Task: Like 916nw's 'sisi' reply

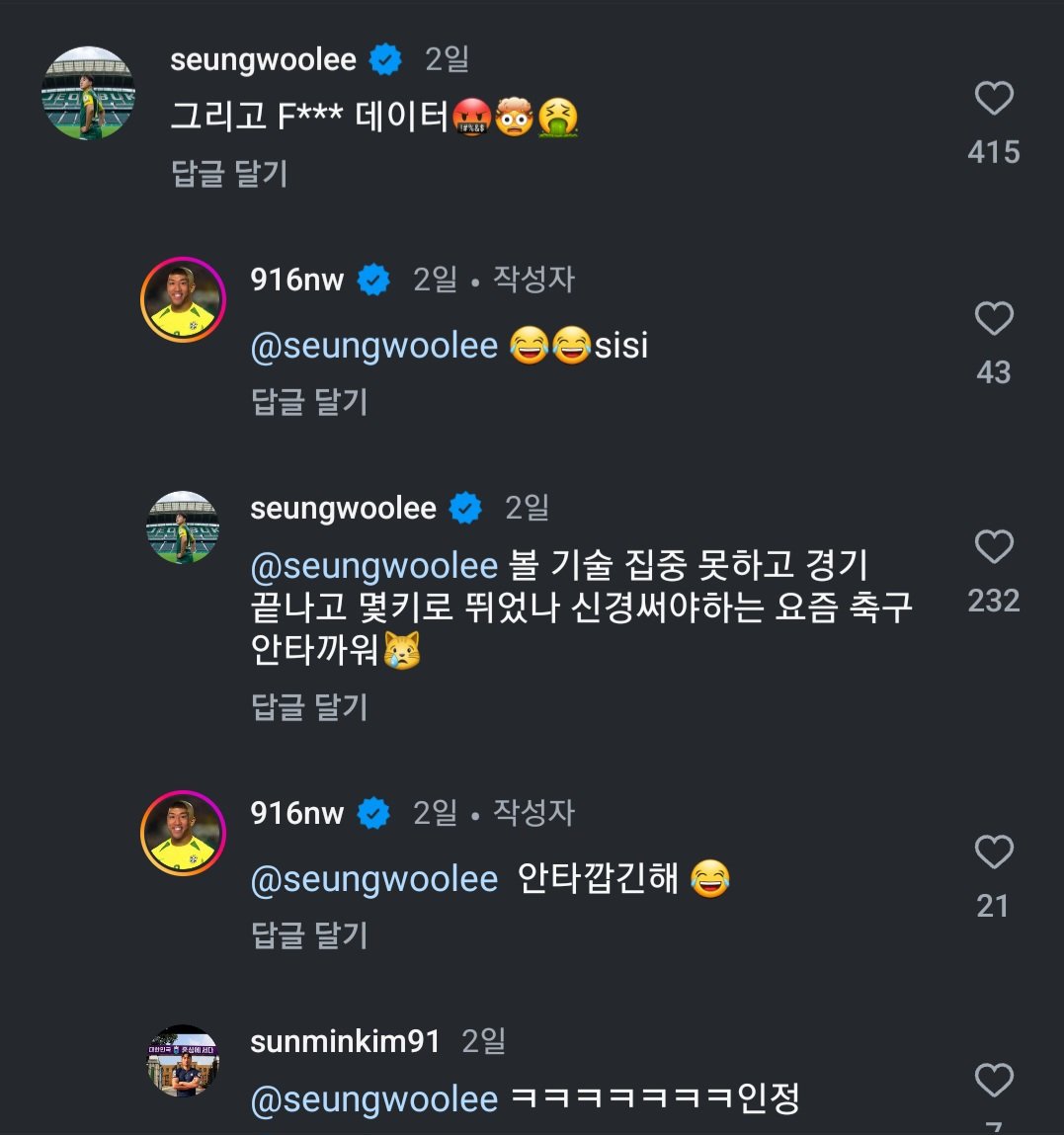Action: 994,319
